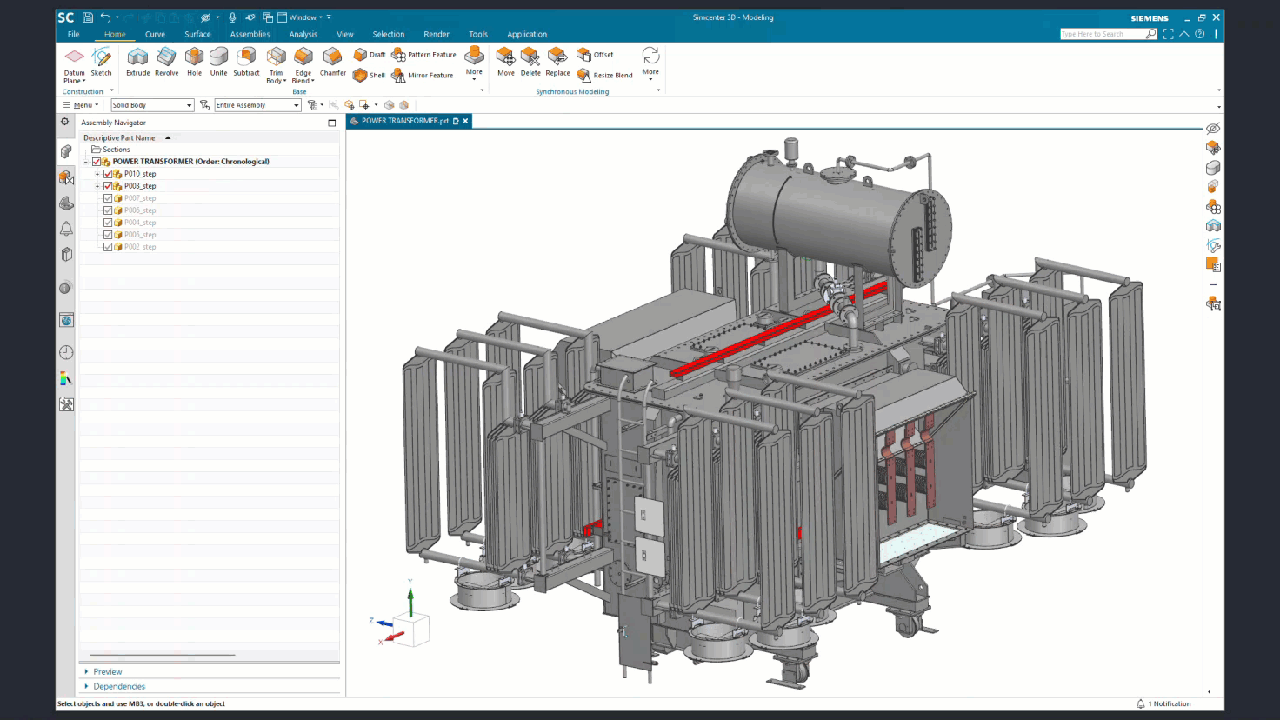Open the Analysis ribbon tab
Screen dimensions: 1280x720
[303, 34]
